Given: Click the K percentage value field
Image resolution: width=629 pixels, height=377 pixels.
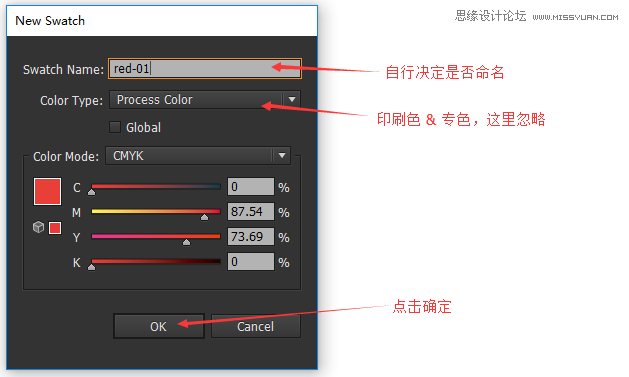Looking at the screenshot, I should click(x=251, y=261).
